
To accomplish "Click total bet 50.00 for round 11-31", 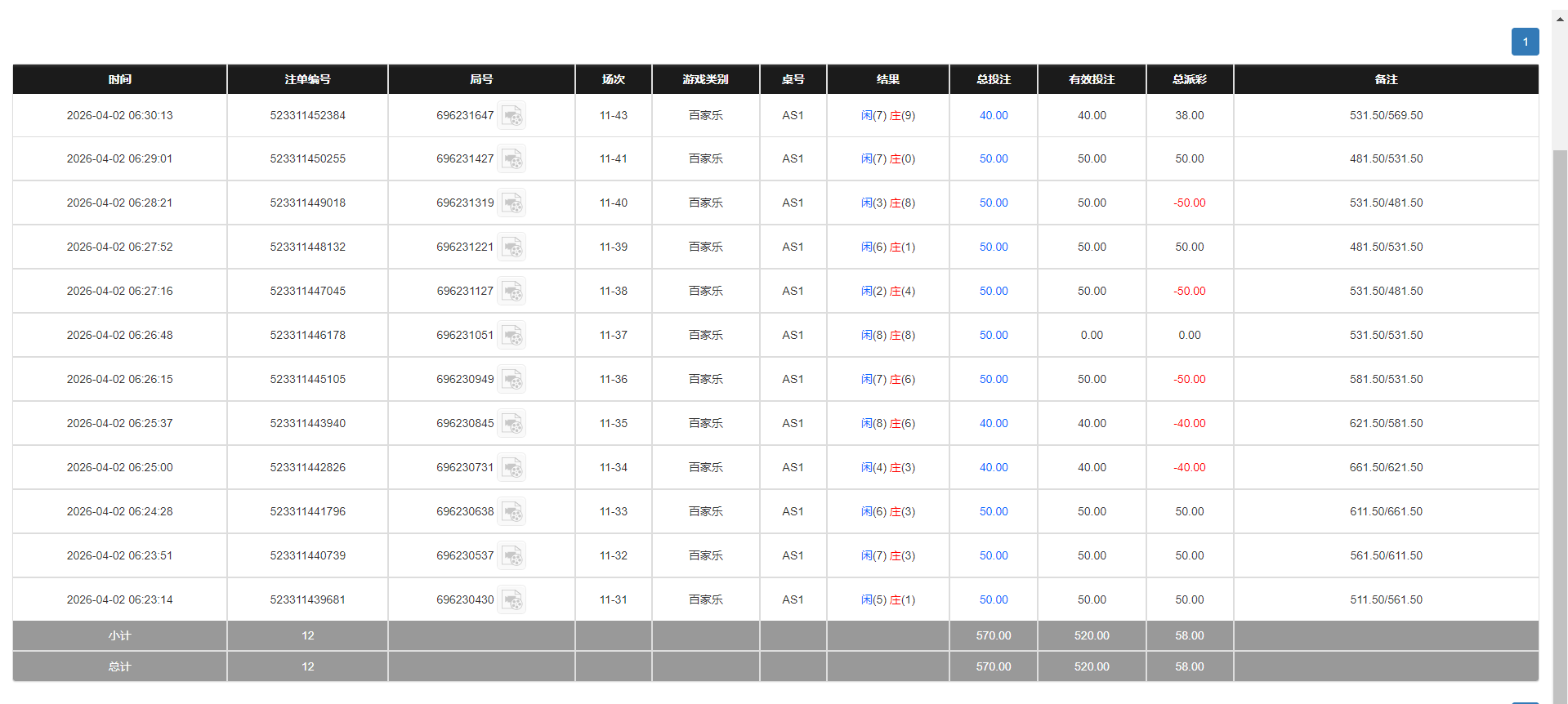I will 994,600.
